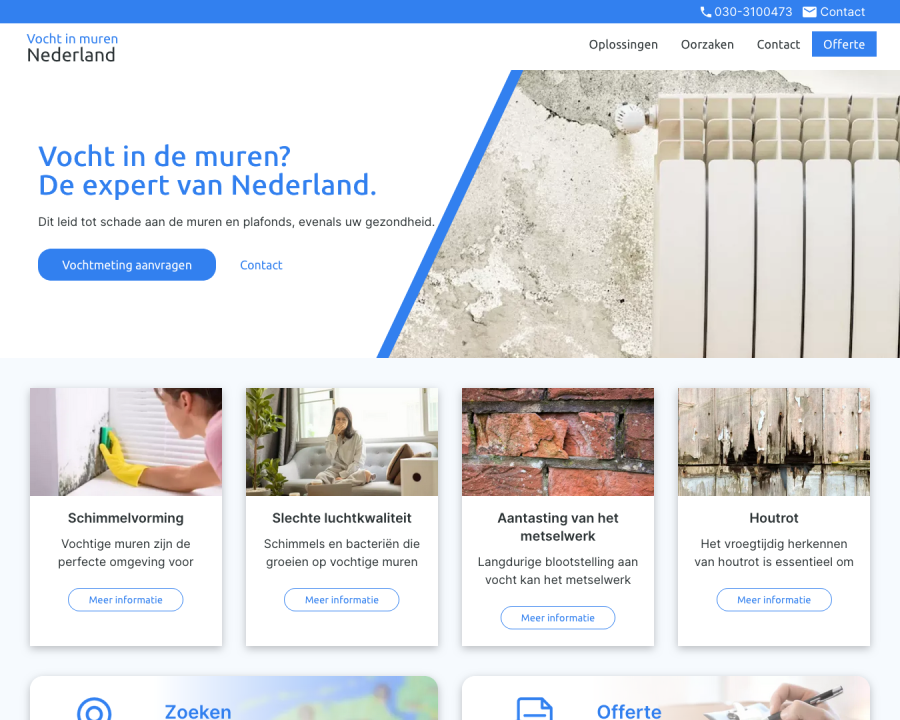This screenshot has height=720, width=900.
Task: Click the envelope icon beside Contact
Action: pyautogui.click(x=810, y=11)
